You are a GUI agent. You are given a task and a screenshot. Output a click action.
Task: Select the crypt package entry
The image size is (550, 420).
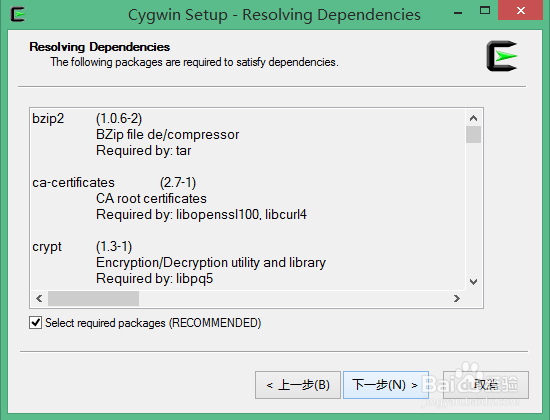(x=47, y=247)
